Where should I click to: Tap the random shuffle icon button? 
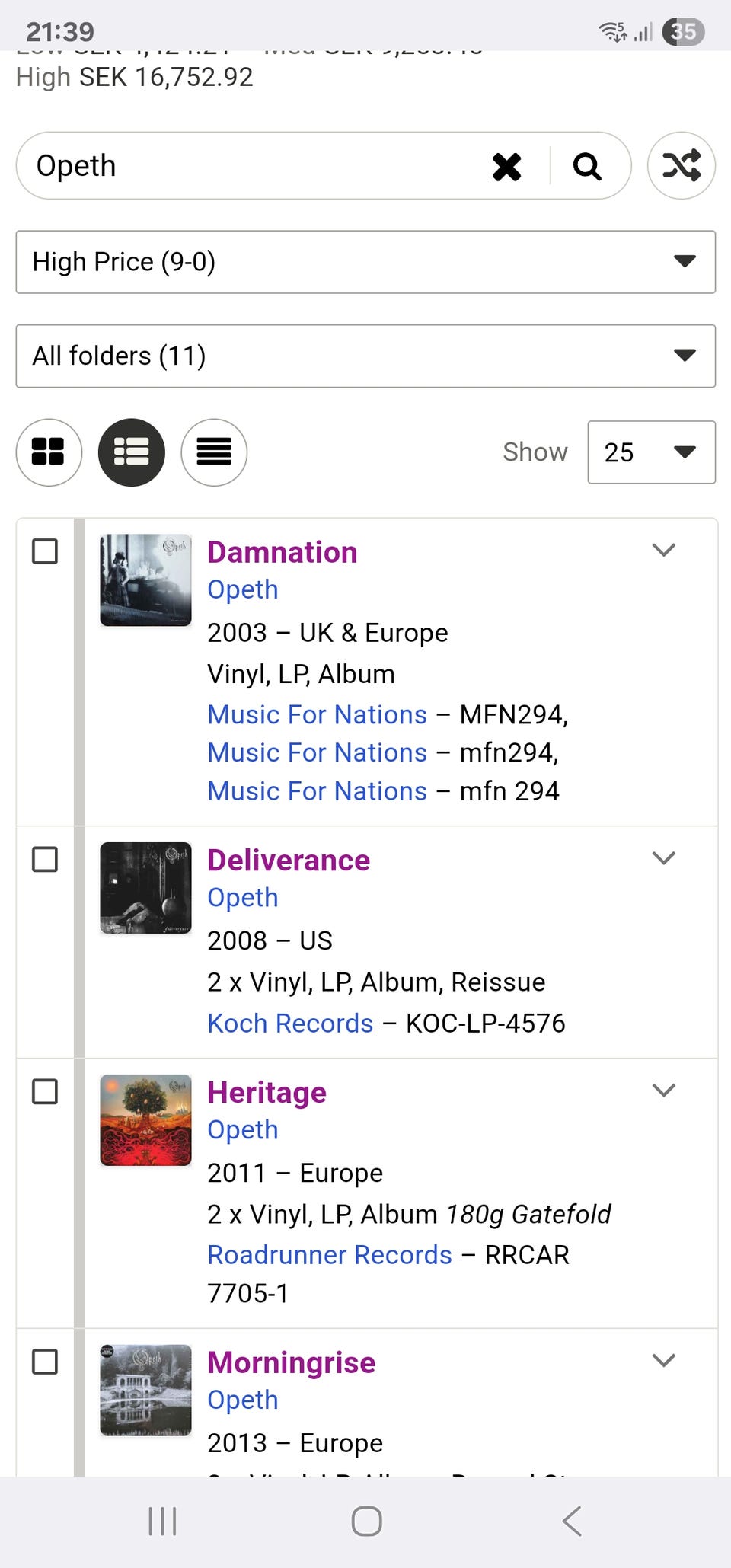click(x=681, y=166)
